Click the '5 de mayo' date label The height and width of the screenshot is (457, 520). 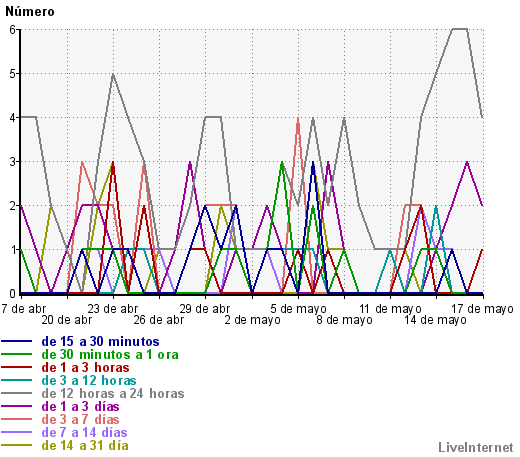(x=298, y=309)
